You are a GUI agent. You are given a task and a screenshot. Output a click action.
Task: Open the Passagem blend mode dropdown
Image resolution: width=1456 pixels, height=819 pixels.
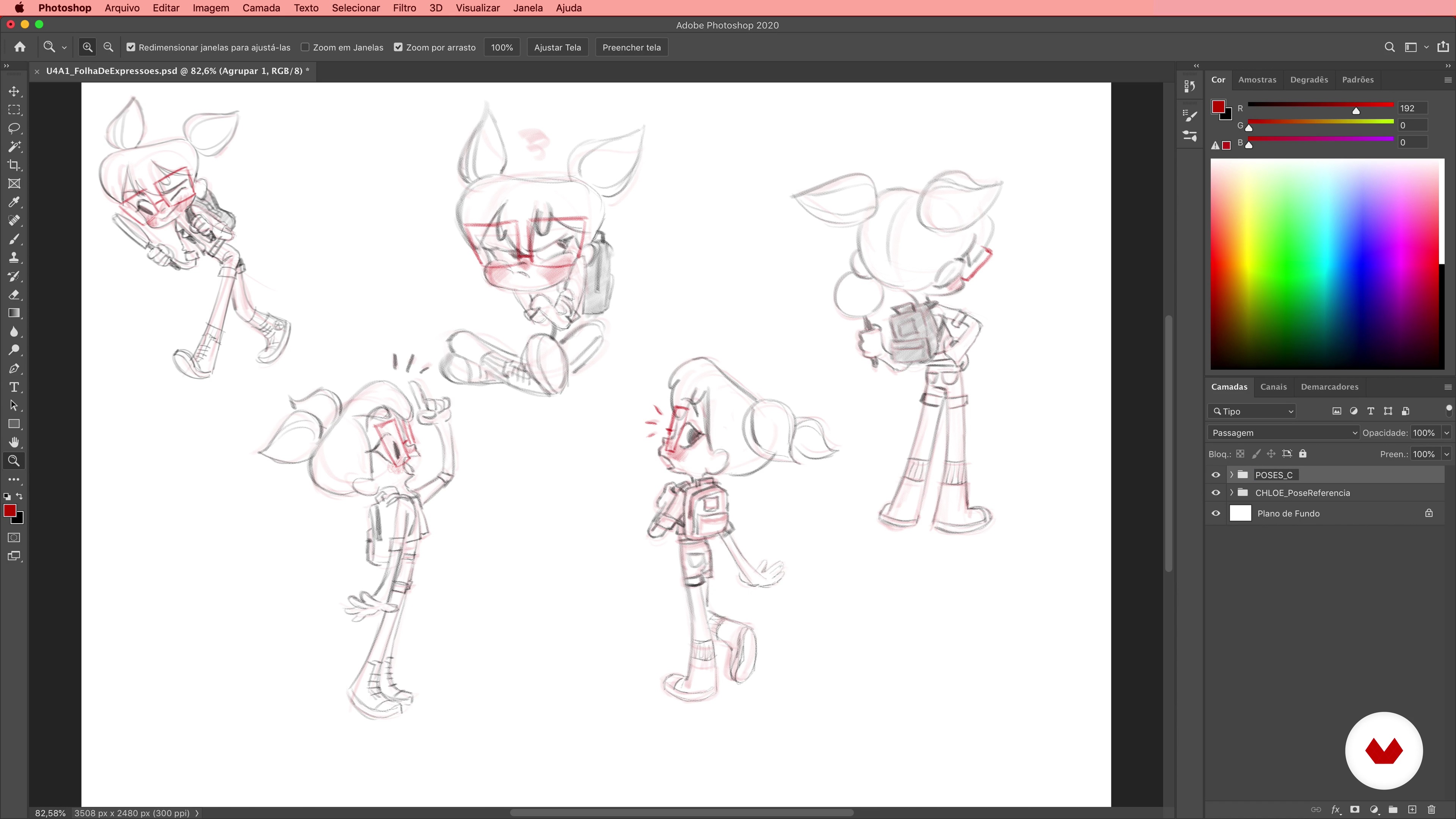(1282, 433)
